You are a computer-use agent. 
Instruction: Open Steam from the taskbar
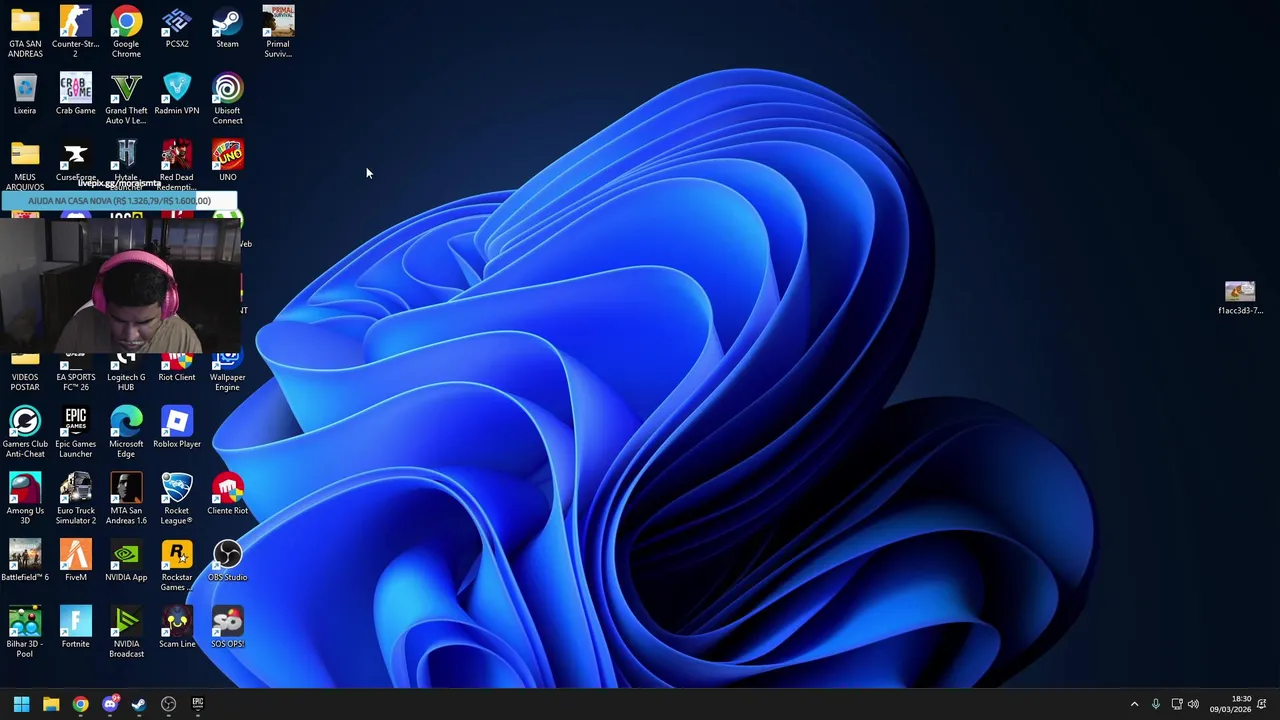(139, 704)
